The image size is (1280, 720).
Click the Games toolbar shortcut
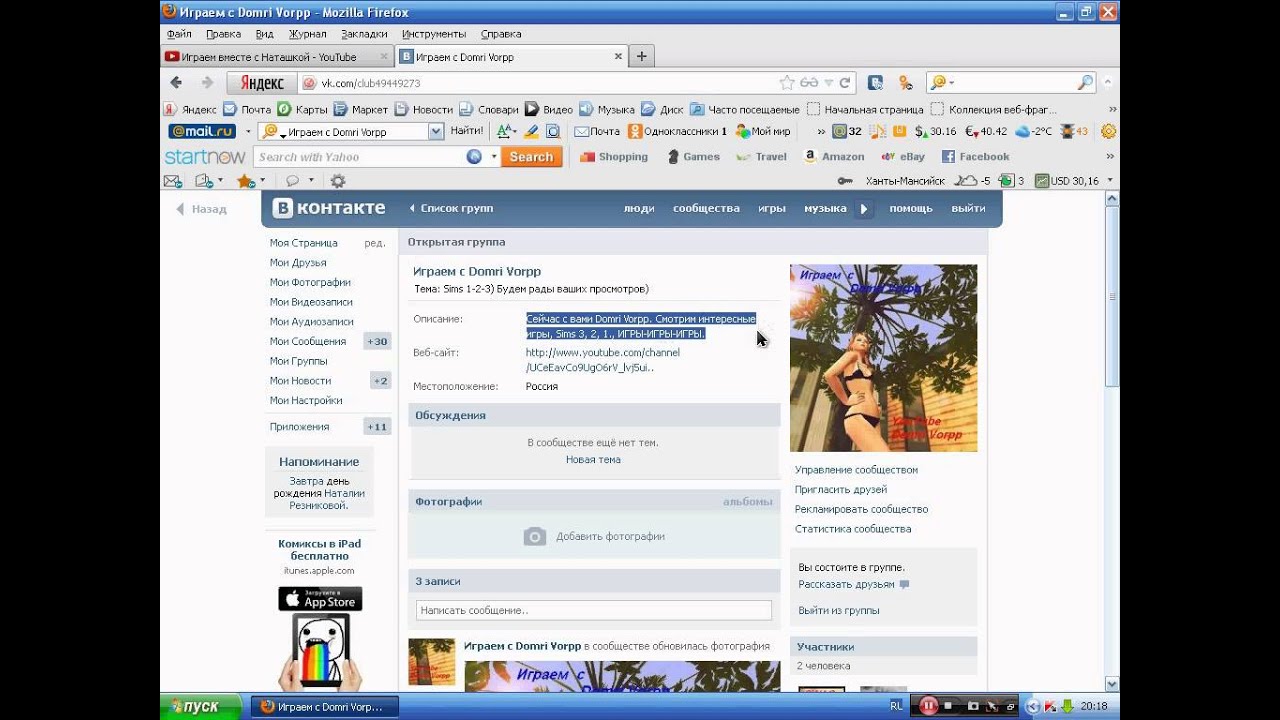(692, 157)
